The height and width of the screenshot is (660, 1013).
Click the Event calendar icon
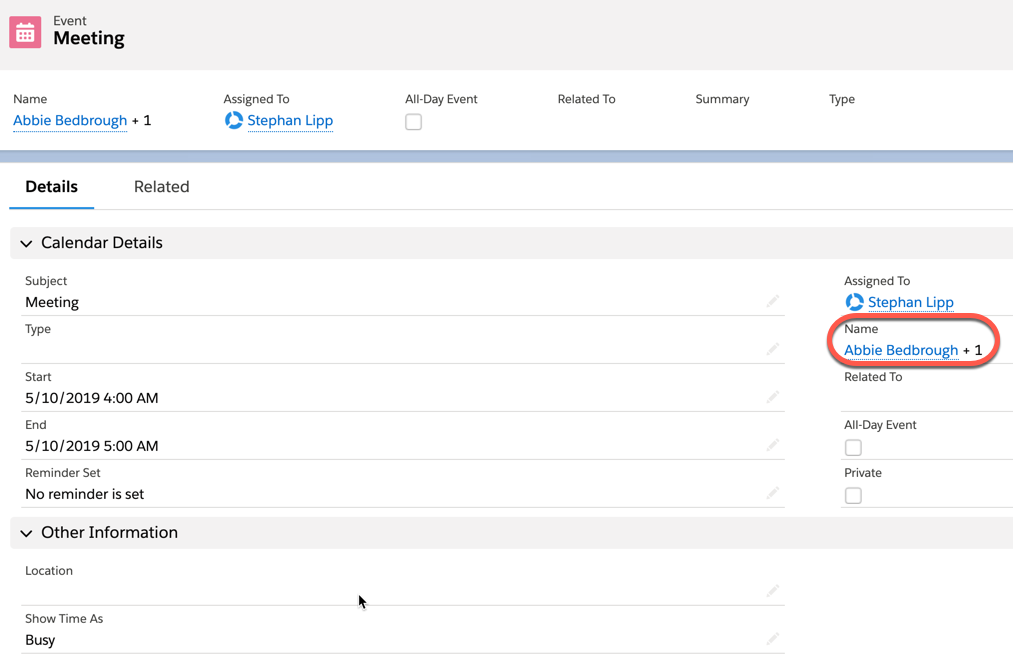pyautogui.click(x=24, y=31)
